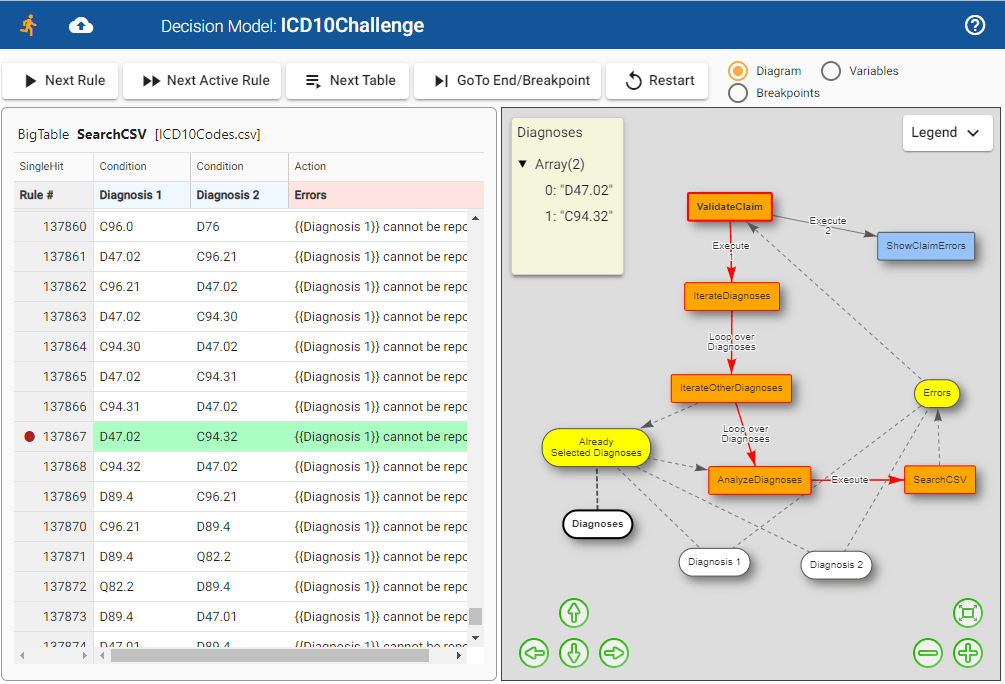Click the Next Active Rule button
1005x684 pixels.
207,81
